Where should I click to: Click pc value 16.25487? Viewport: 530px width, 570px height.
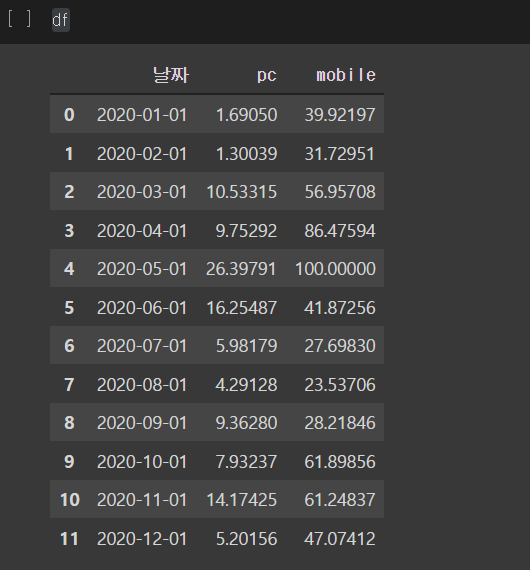click(x=242, y=308)
